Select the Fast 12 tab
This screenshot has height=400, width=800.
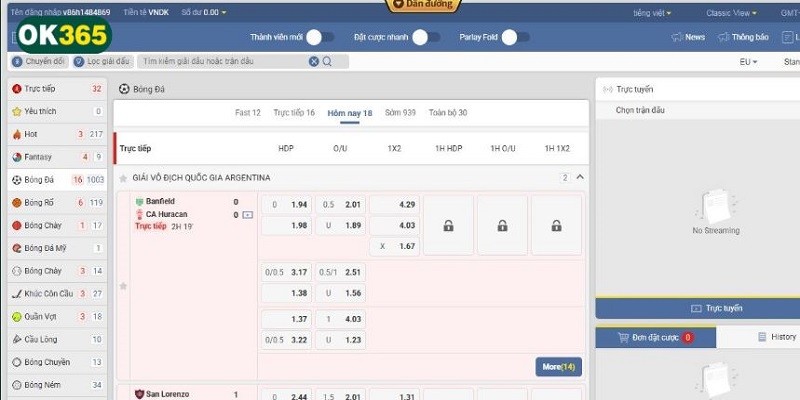click(x=247, y=113)
